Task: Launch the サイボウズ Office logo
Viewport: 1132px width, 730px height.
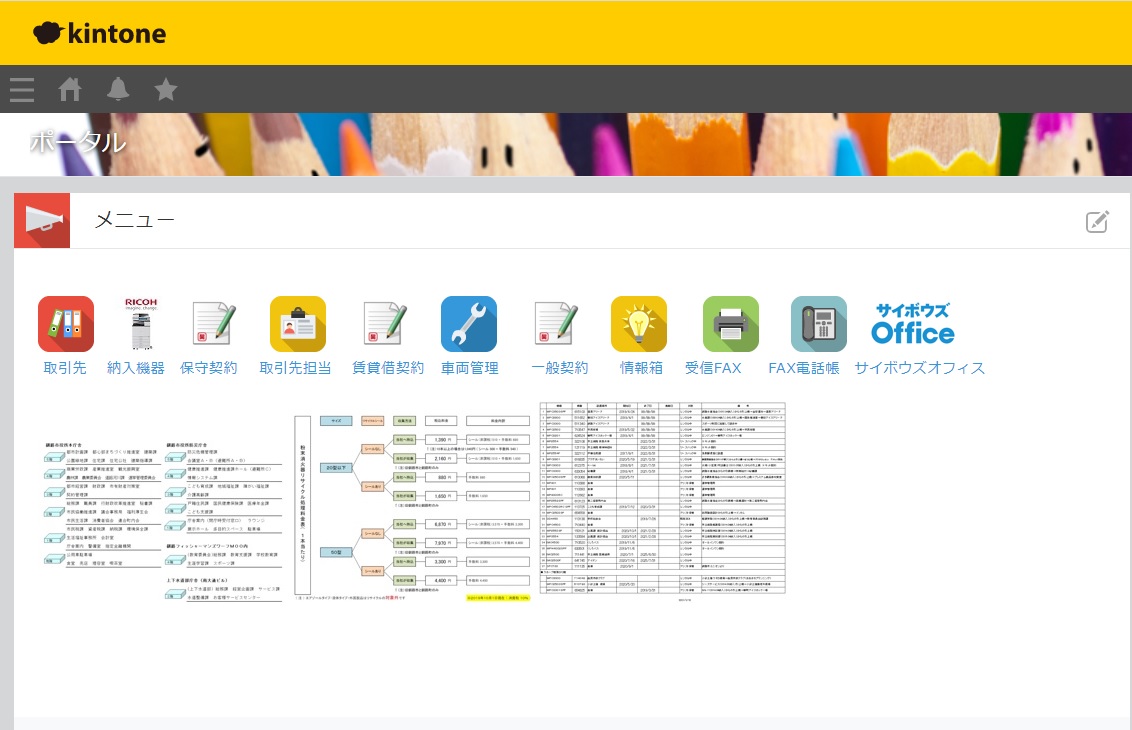Action: coord(912,324)
